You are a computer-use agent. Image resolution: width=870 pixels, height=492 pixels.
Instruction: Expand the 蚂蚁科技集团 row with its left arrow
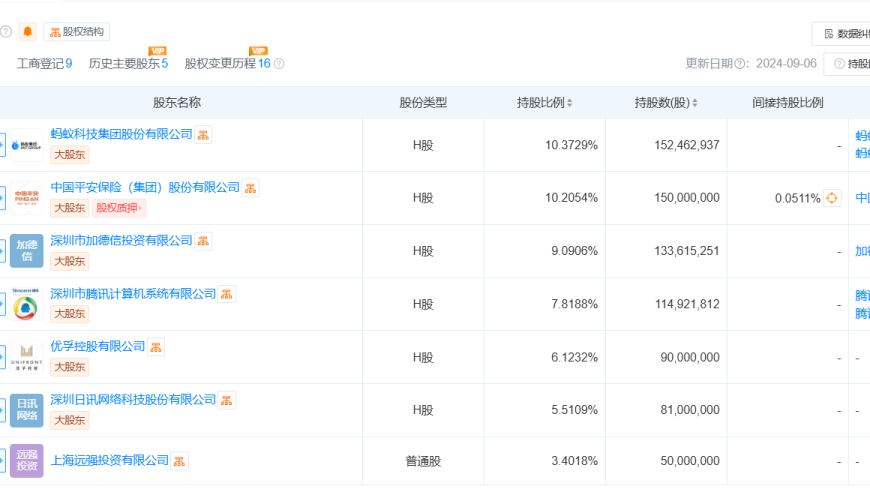(x=2, y=145)
